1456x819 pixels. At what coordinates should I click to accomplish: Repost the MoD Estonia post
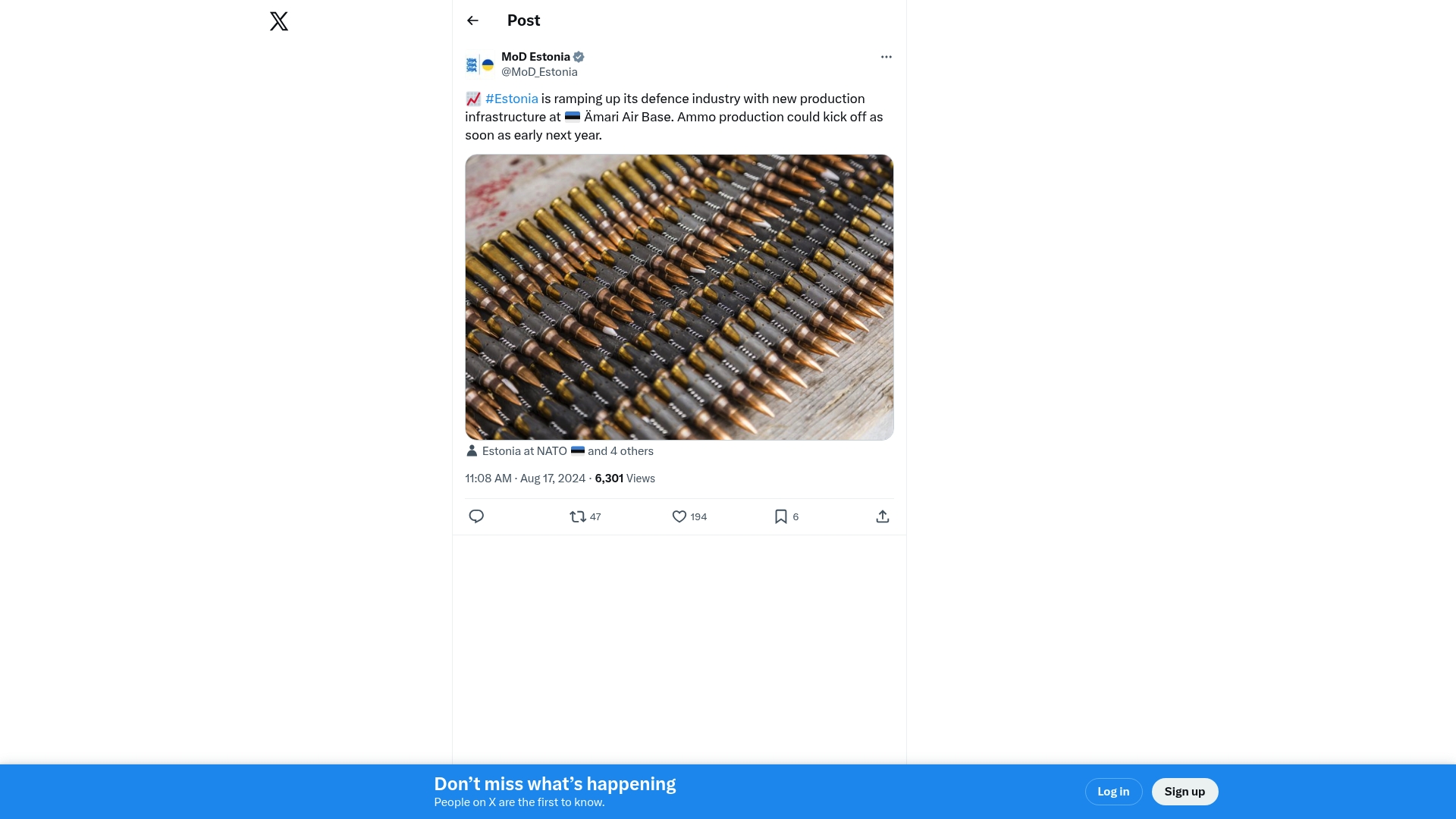579,516
